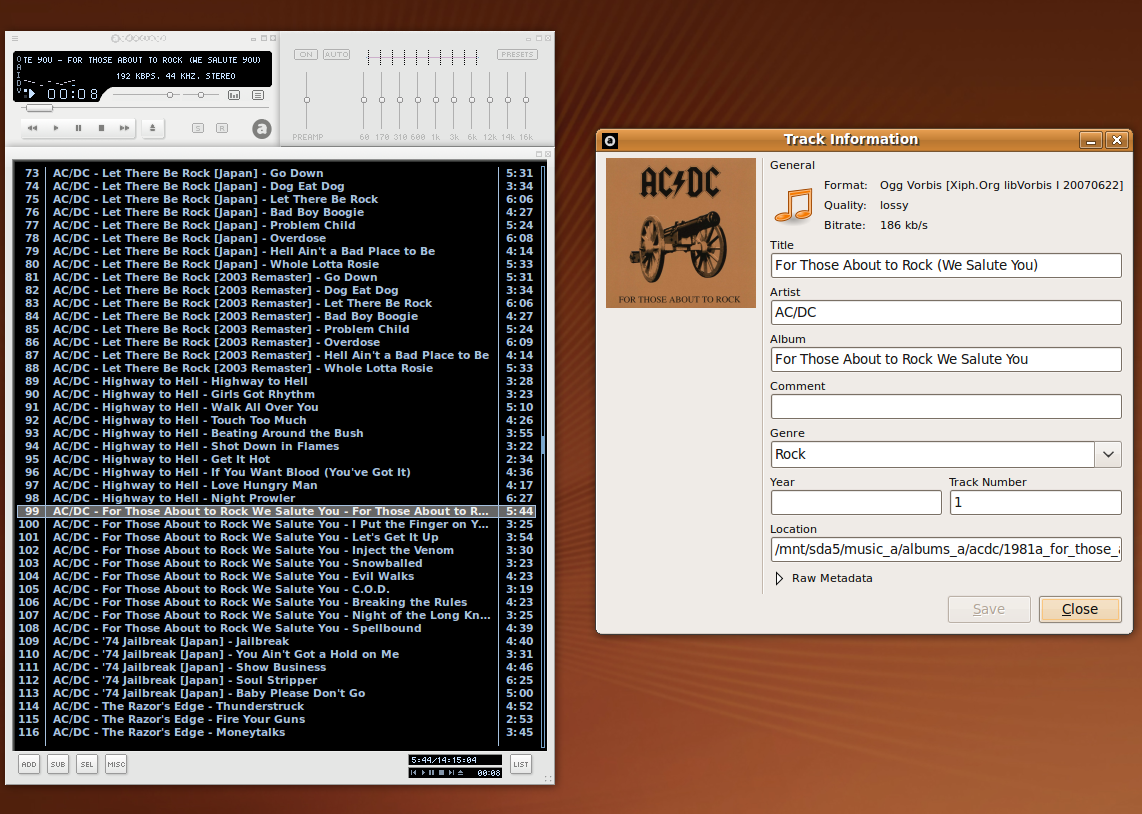This screenshot has width=1142, height=814.
Task: Click the playlist resize grip in the corner
Action: (x=548, y=779)
